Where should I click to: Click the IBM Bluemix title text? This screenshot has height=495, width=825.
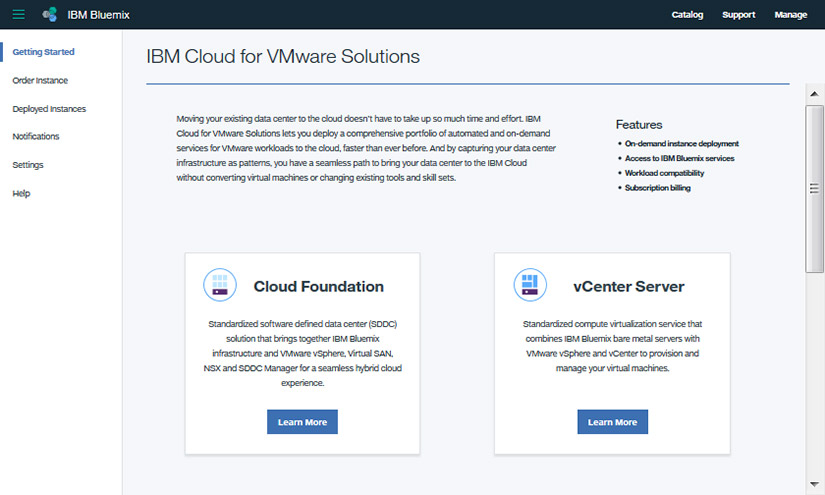(98, 15)
